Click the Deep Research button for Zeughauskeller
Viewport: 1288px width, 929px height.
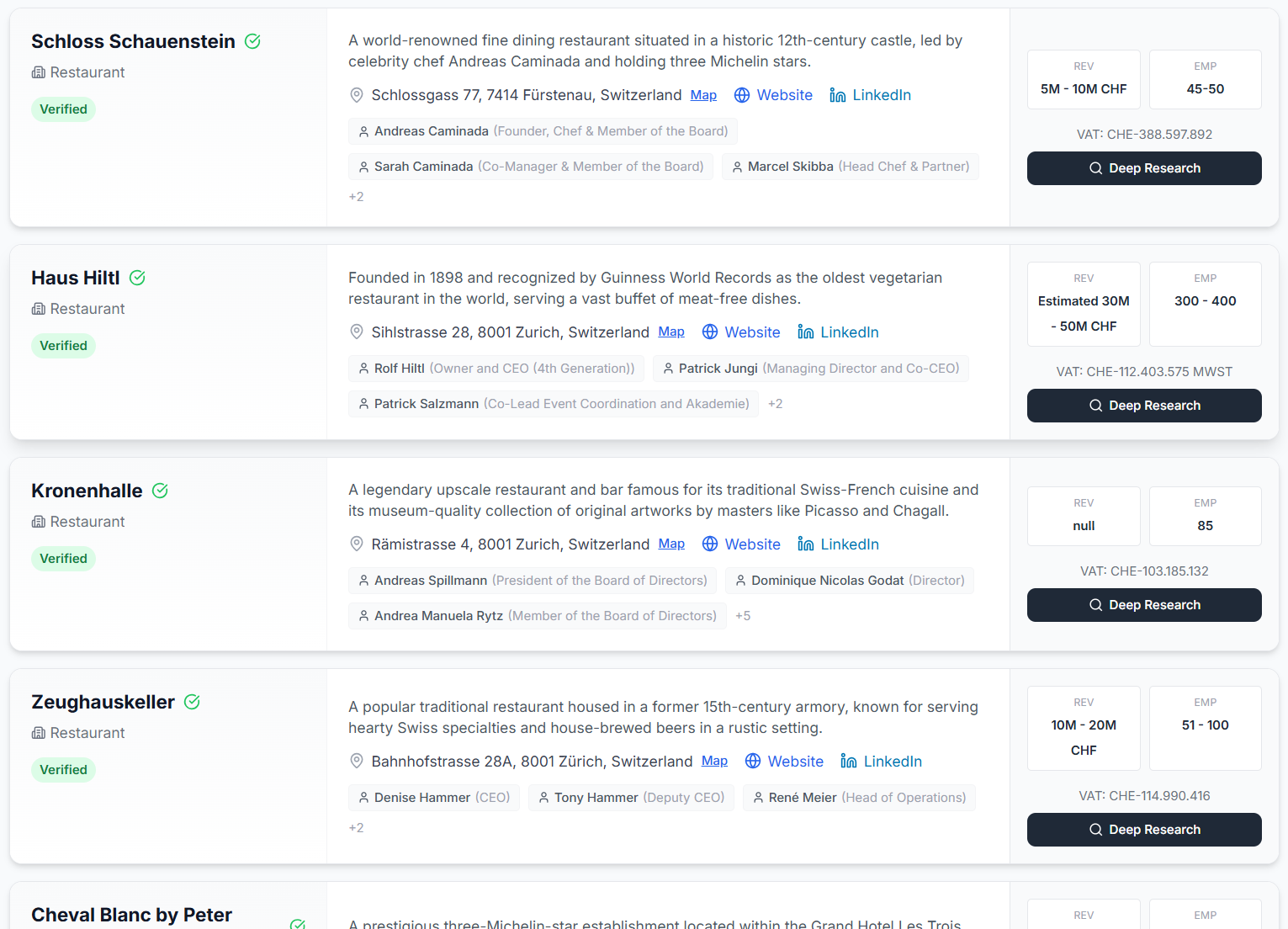coord(1143,830)
